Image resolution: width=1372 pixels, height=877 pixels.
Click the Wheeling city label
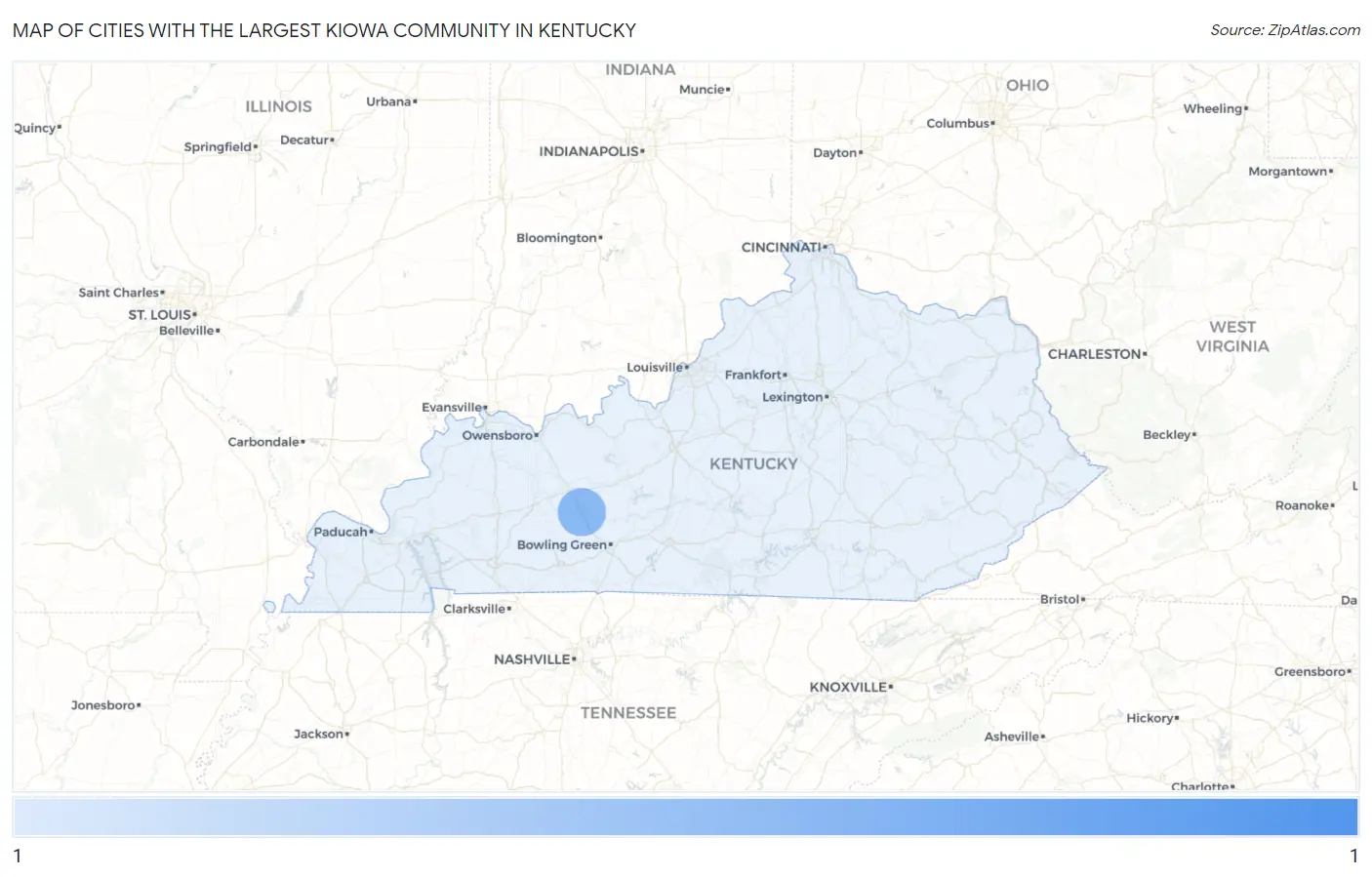tap(1213, 109)
